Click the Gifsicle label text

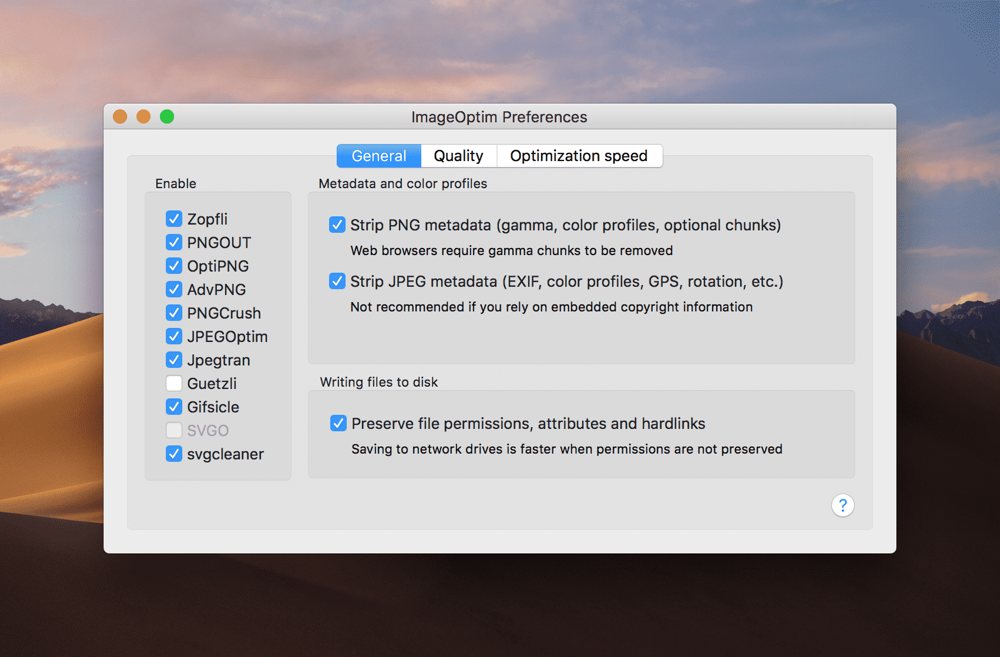(x=213, y=407)
